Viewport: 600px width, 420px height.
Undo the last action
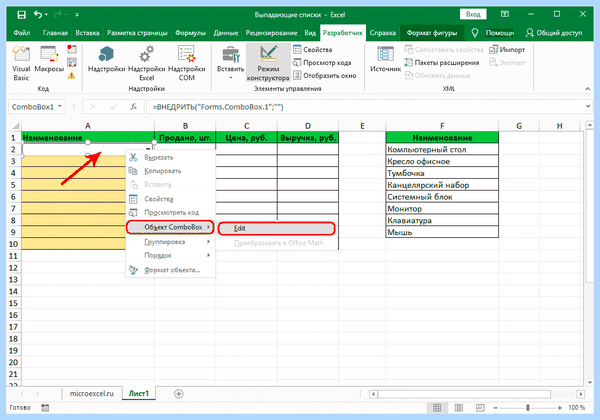pyautogui.click(x=38, y=15)
